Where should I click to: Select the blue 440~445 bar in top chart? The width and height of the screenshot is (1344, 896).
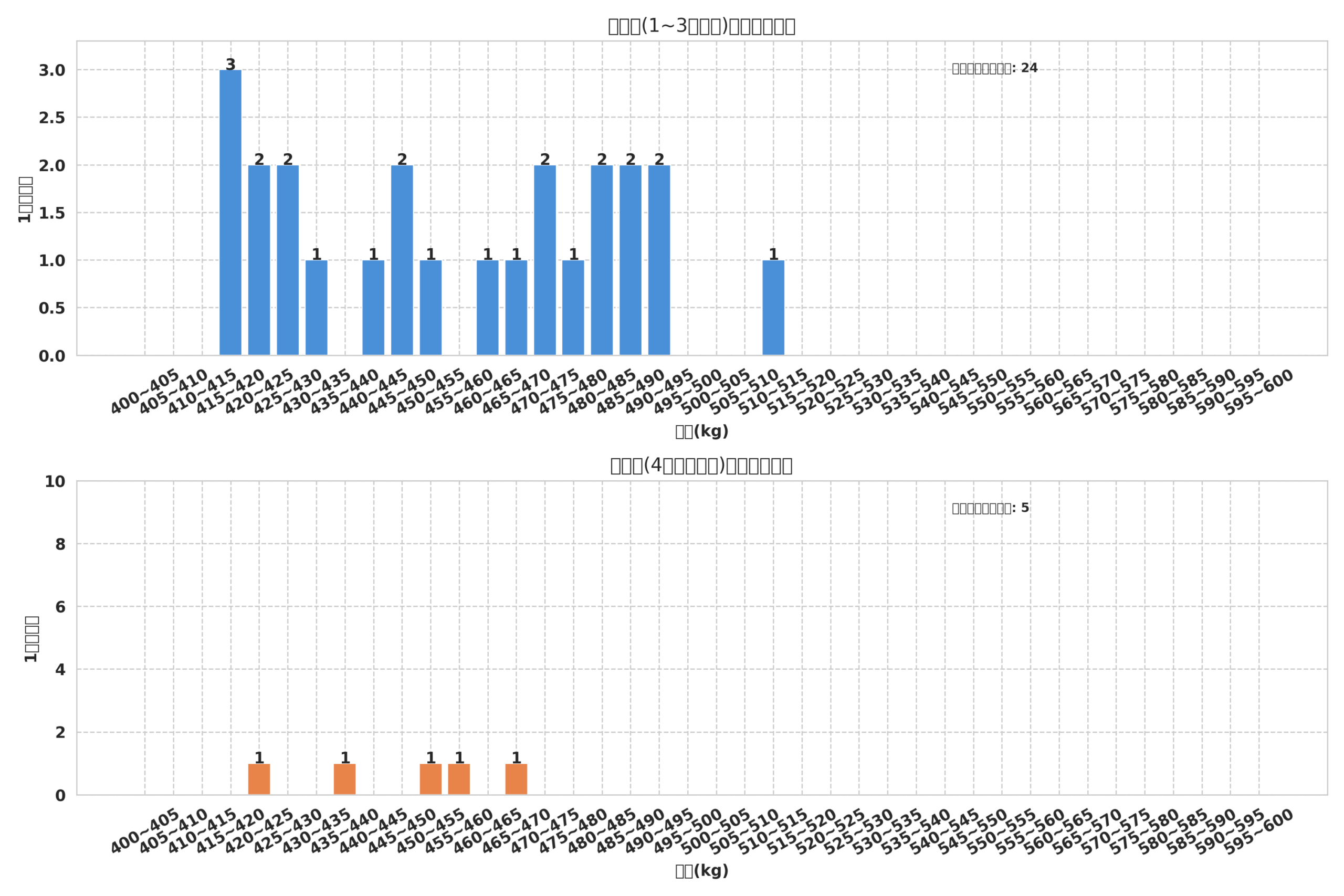click(373, 308)
